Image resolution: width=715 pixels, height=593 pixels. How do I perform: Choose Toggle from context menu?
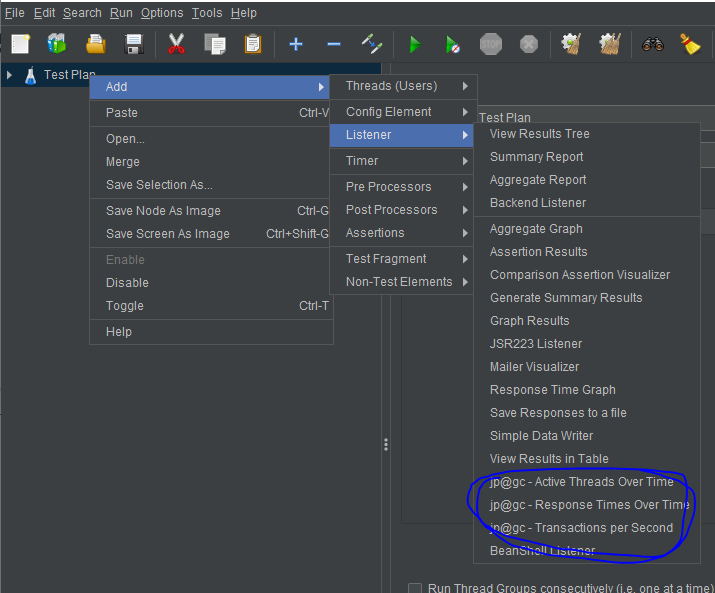point(210,306)
